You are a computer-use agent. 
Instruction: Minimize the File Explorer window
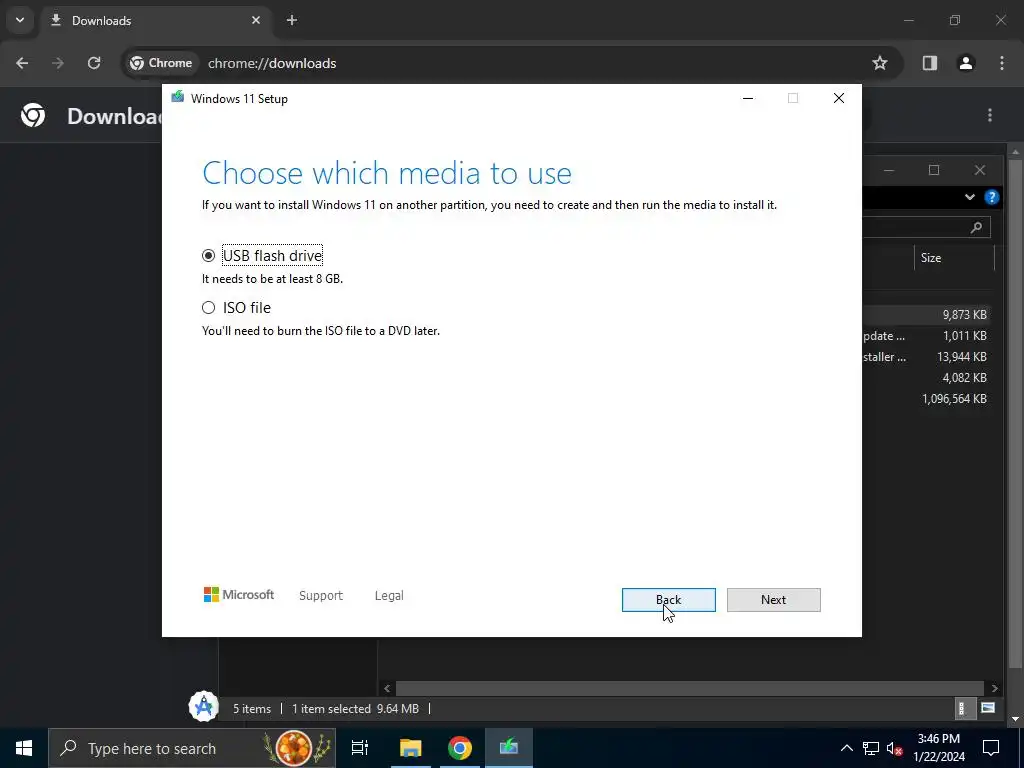coord(889,170)
